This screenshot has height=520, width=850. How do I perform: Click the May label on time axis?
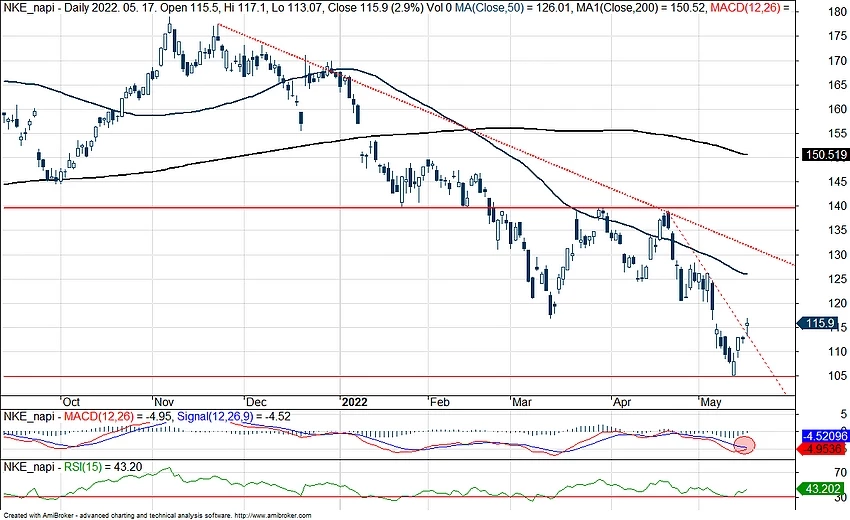711,402
